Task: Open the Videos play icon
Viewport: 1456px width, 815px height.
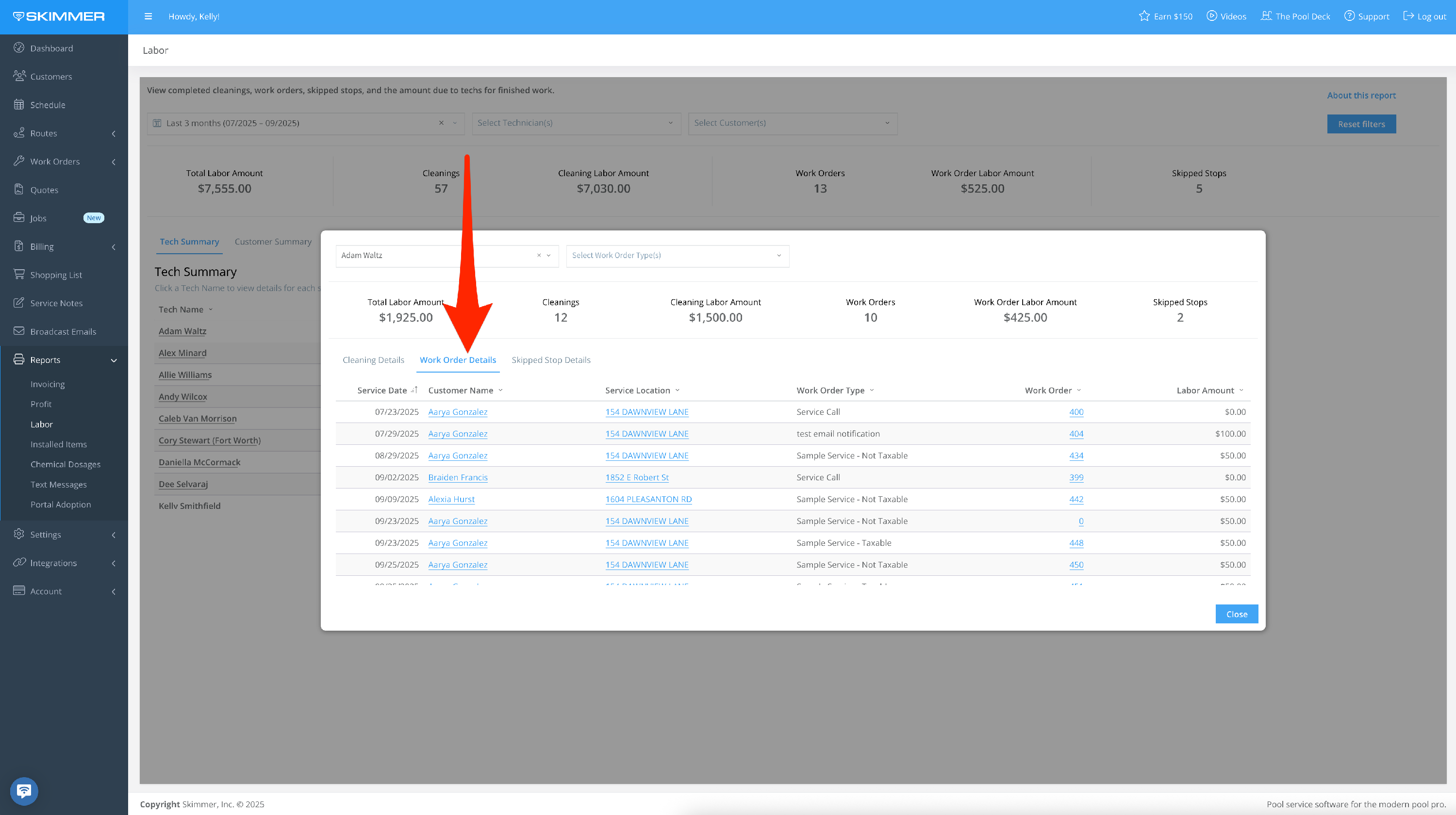Action: pos(1211,16)
